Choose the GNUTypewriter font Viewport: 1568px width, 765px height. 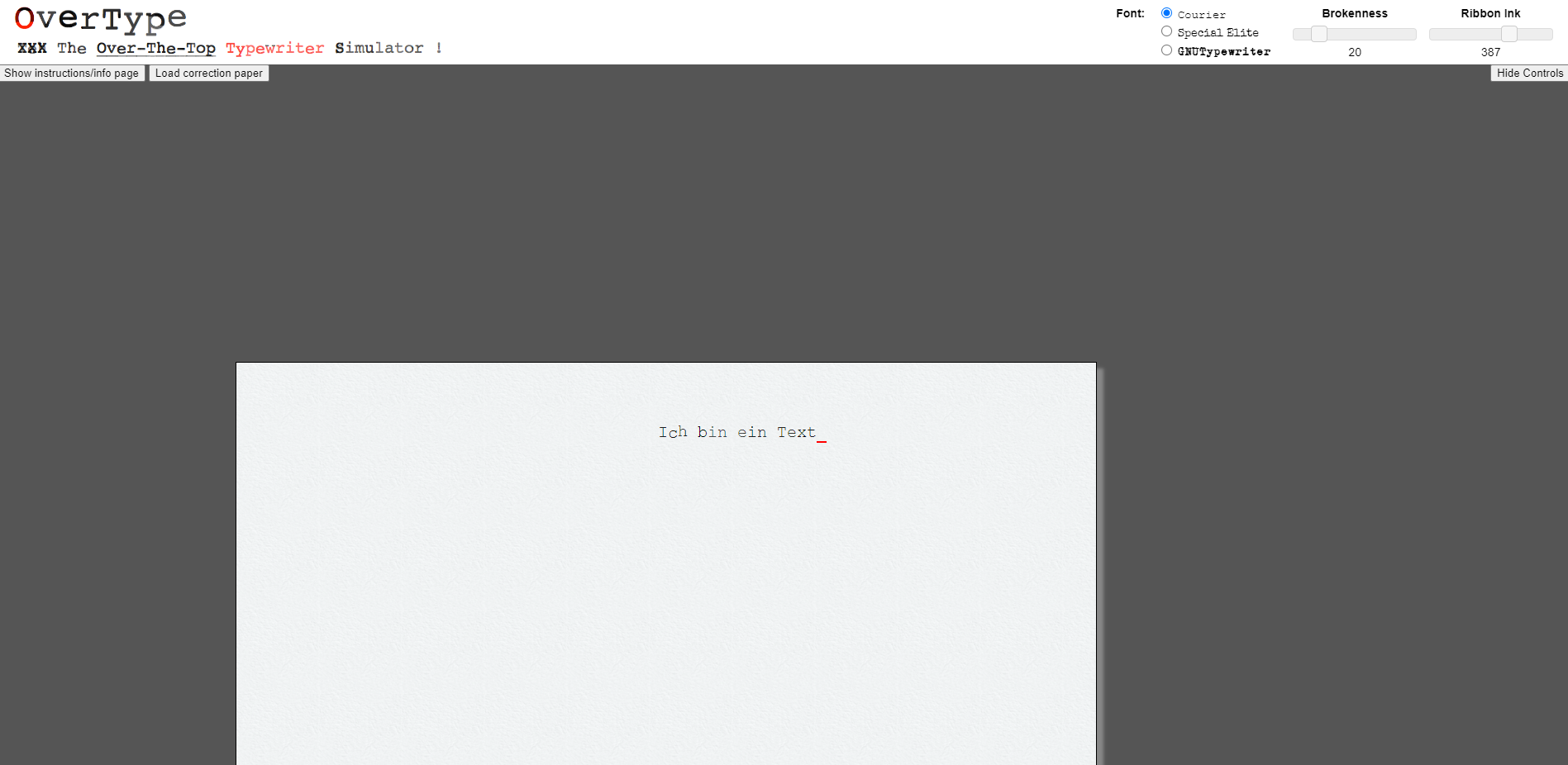(1166, 50)
